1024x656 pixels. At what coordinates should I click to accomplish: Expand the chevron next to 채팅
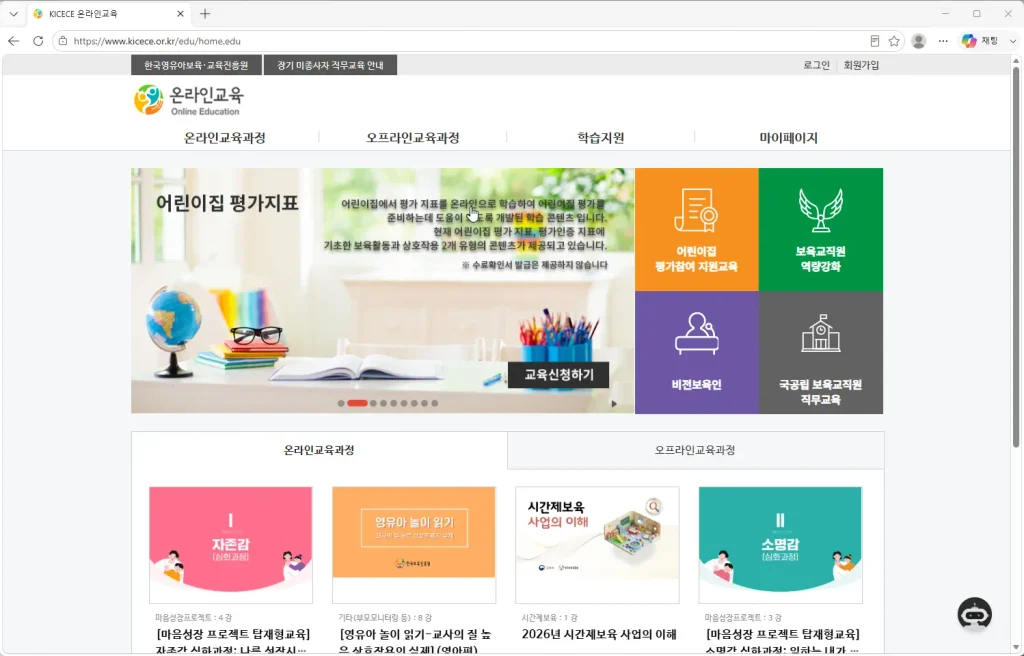1013,41
